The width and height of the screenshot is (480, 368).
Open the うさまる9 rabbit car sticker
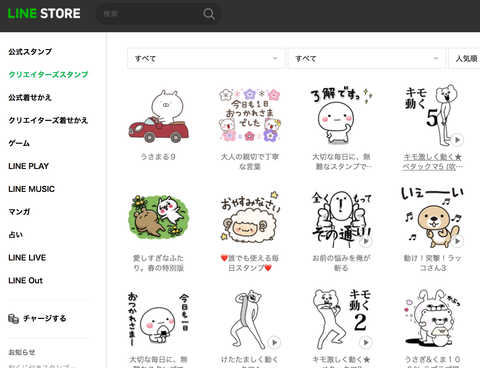point(158,116)
